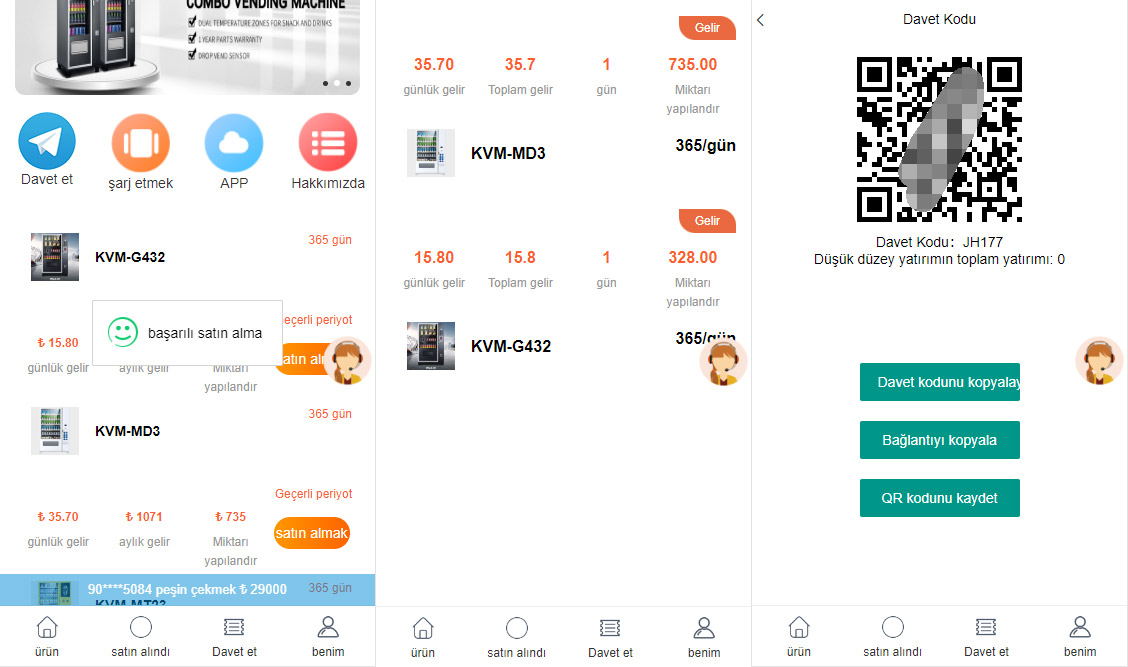Open the Hakkımızda list icon
The image size is (1128, 667).
328,142
